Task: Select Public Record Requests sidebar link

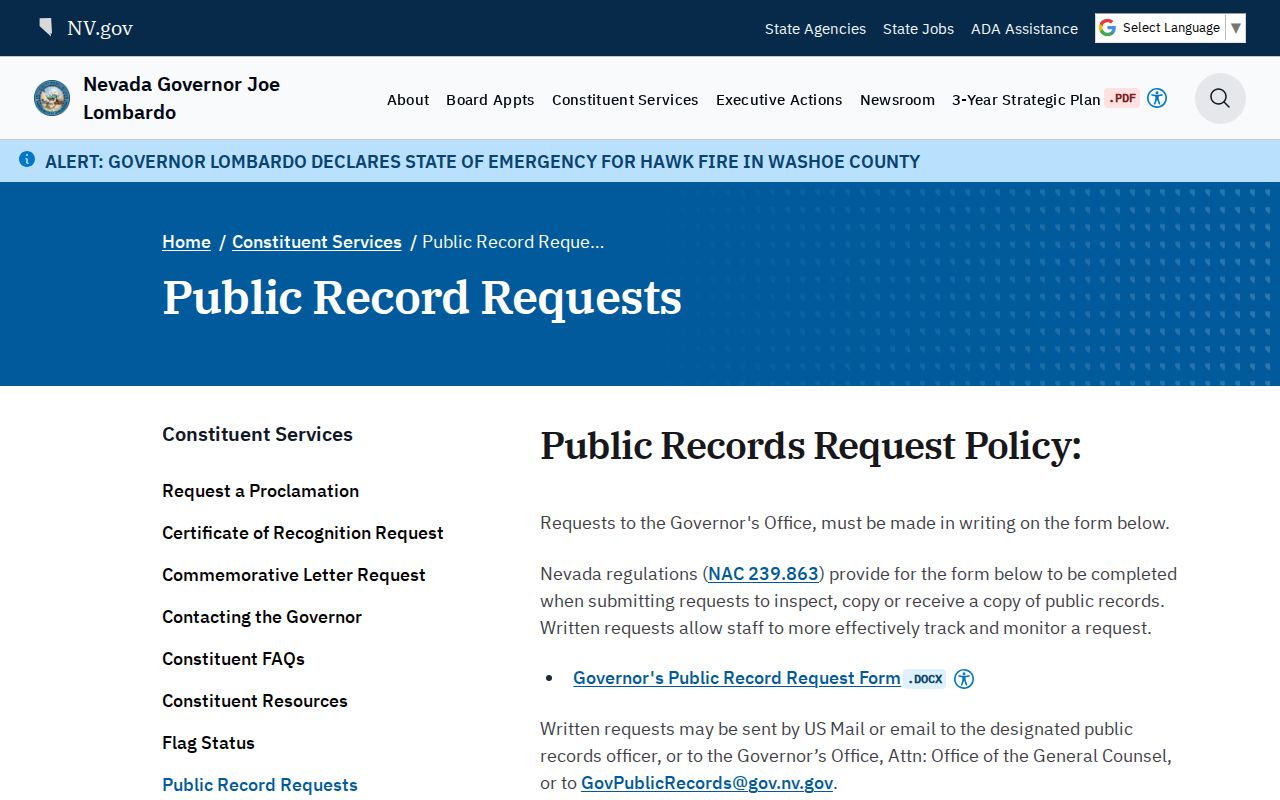Action: pyautogui.click(x=260, y=785)
